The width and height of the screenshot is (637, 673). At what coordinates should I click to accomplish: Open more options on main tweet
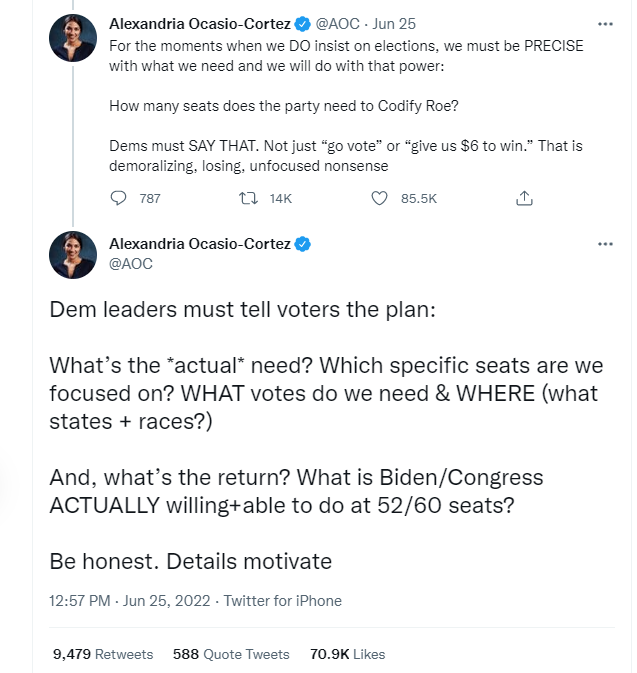pyautogui.click(x=605, y=245)
